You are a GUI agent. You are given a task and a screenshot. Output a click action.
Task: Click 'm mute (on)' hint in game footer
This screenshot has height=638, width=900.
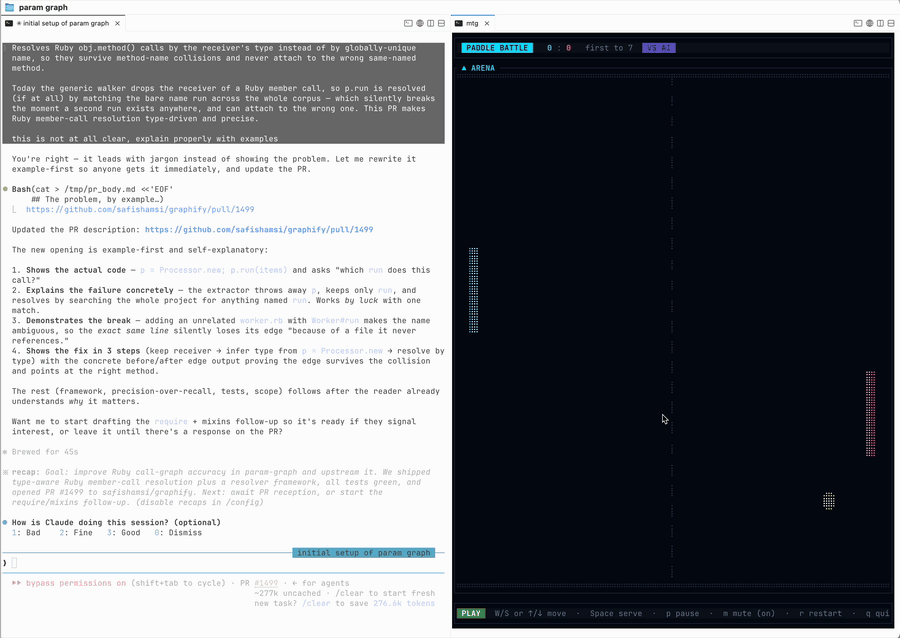pyautogui.click(x=748, y=613)
